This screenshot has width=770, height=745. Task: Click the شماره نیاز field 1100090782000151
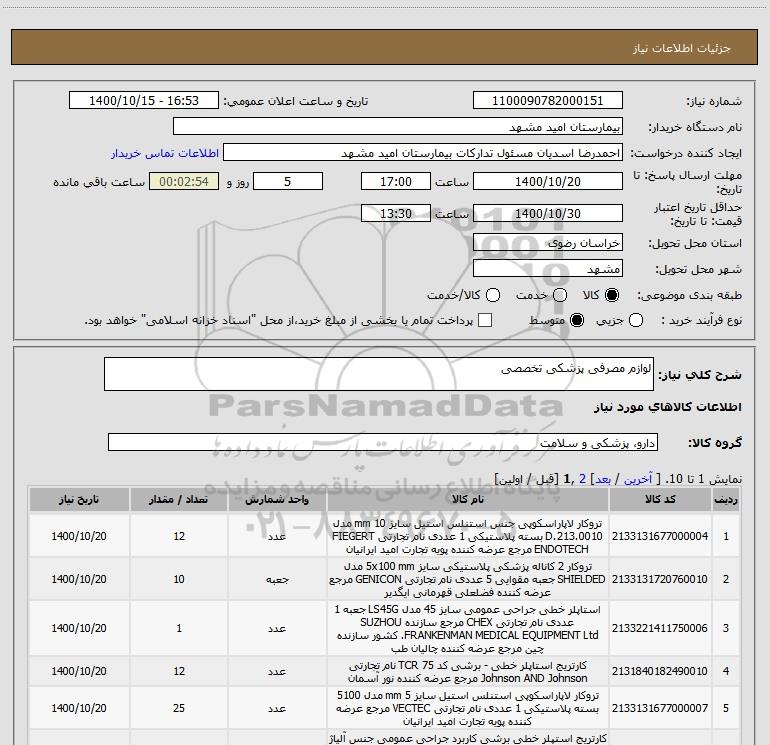pos(548,100)
